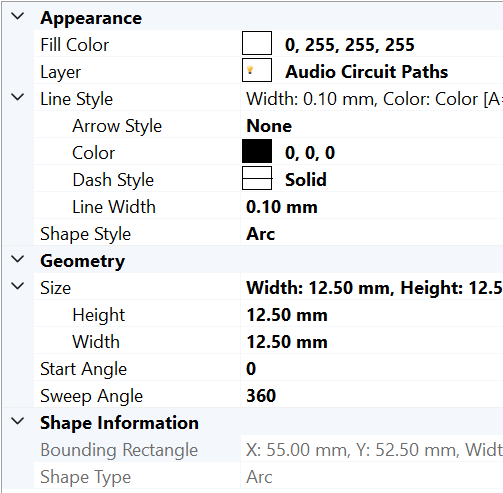Open the black line Color swatch

tap(257, 151)
